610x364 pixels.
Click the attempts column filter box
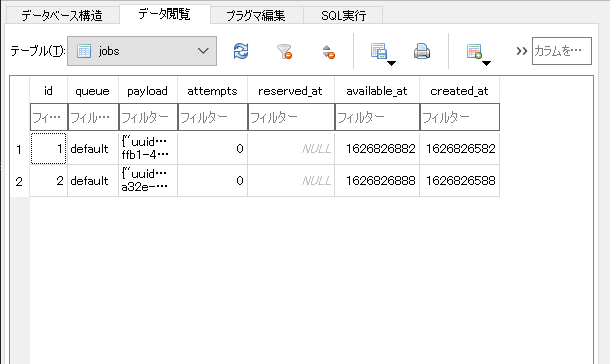[213, 117]
